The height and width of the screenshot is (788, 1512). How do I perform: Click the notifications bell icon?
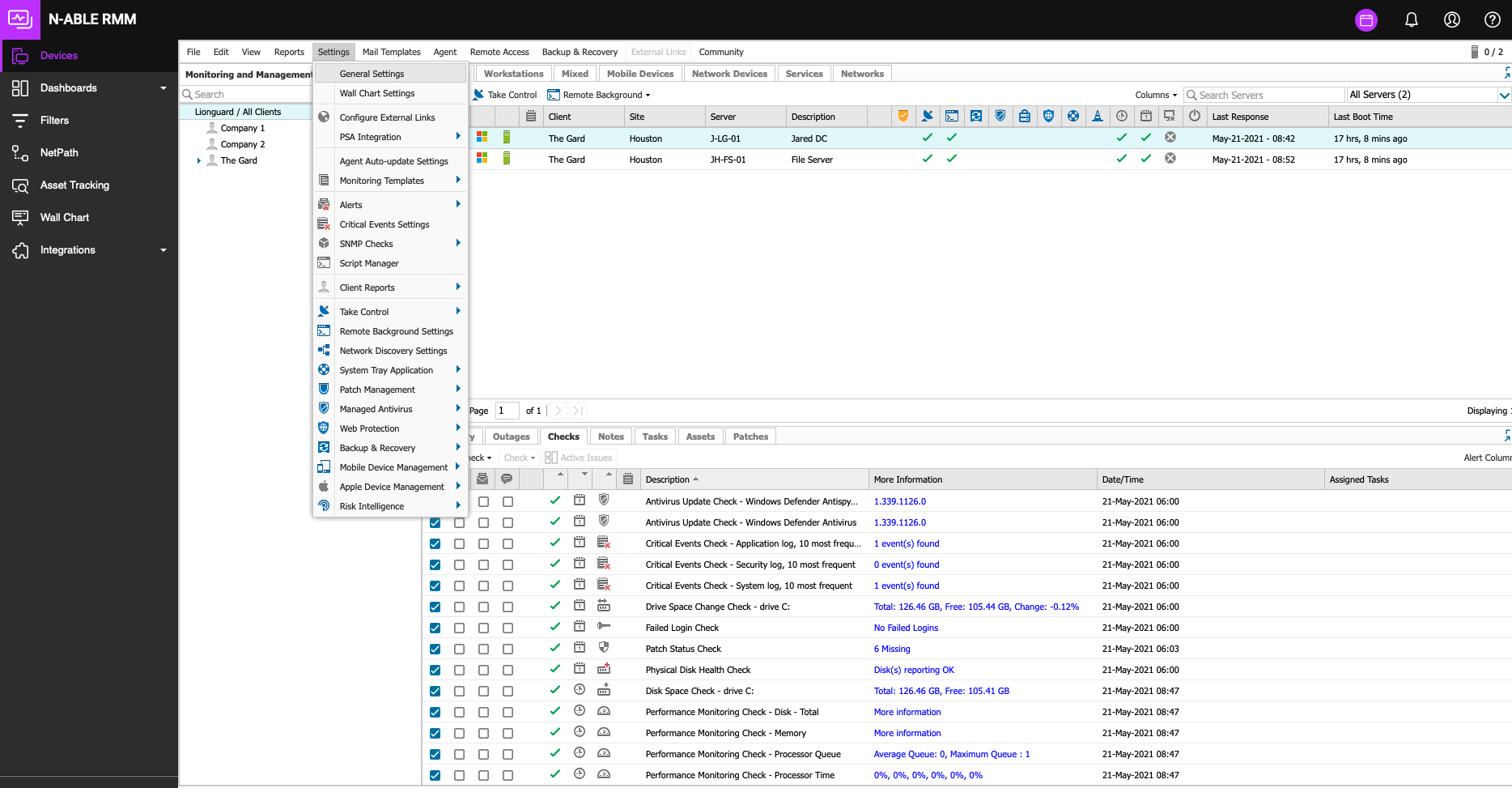[1411, 19]
